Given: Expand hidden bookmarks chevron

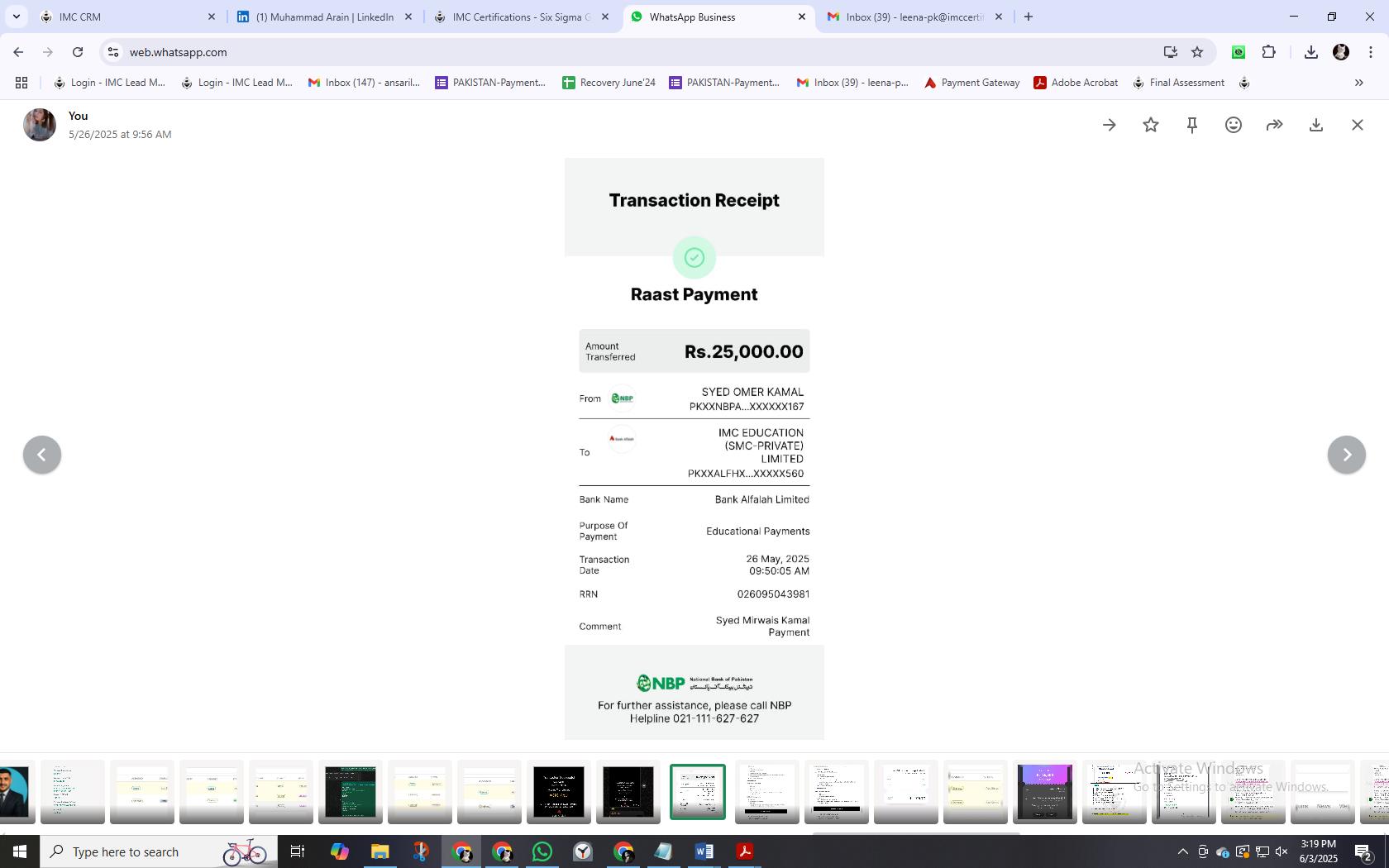Looking at the screenshot, I should (1358, 83).
